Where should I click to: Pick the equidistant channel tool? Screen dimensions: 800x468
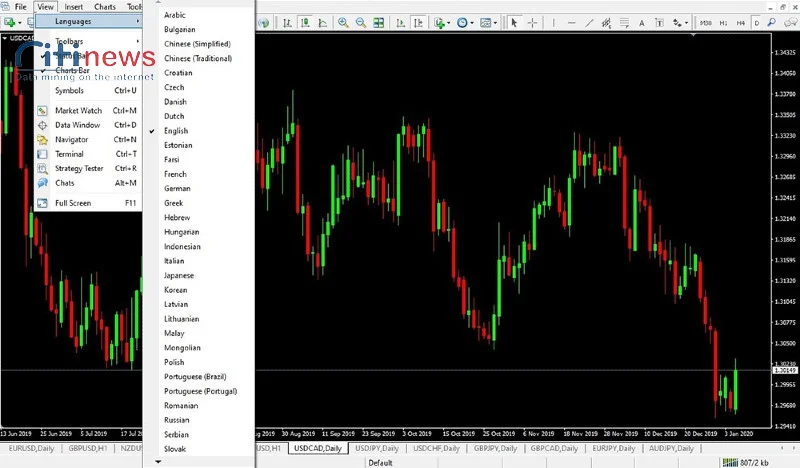(606, 22)
